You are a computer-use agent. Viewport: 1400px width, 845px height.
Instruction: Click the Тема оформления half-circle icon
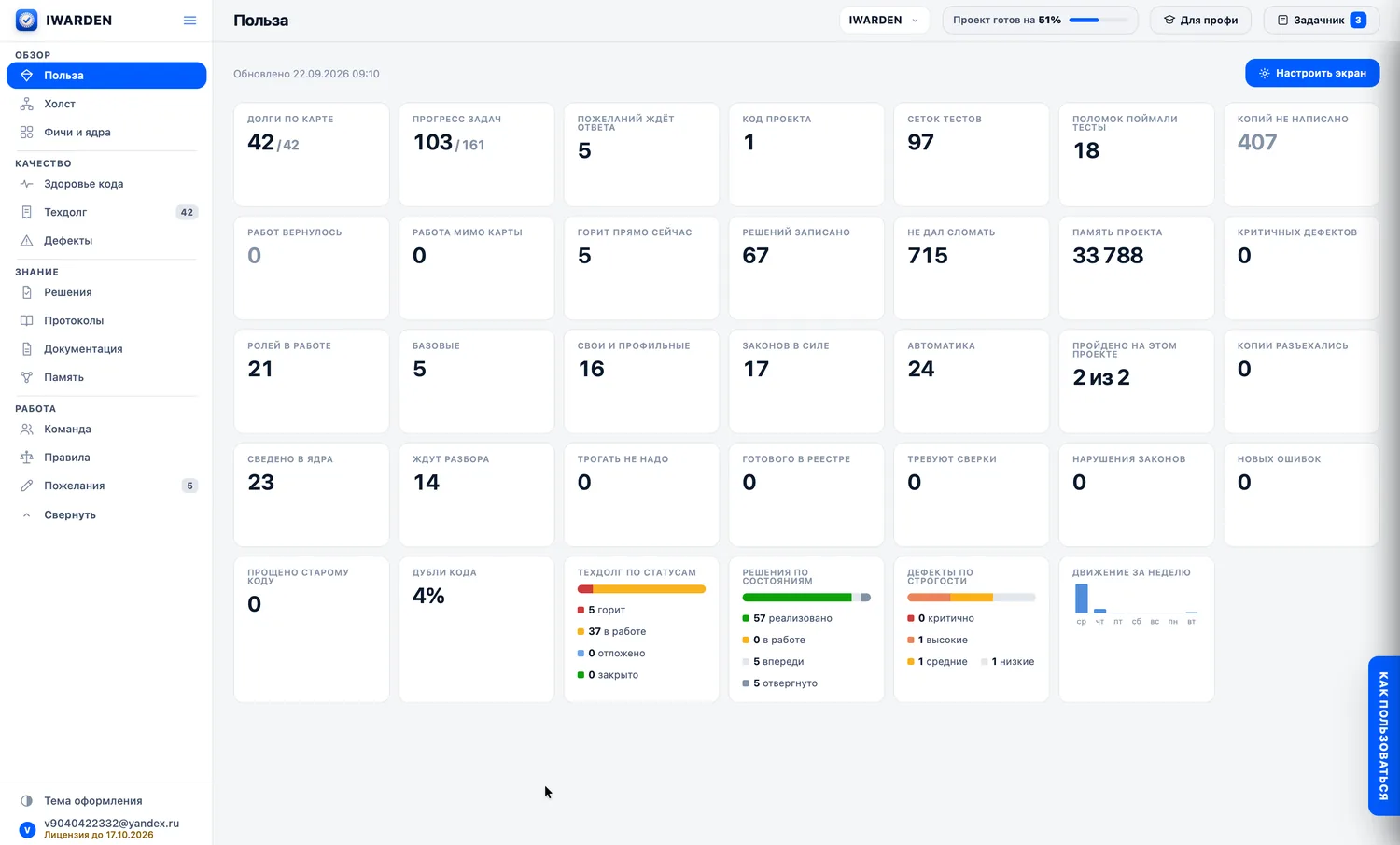click(x=26, y=801)
